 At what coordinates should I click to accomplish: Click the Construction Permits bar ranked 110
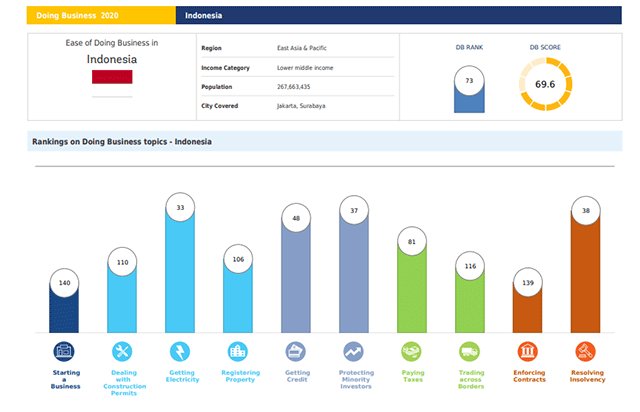point(122,290)
